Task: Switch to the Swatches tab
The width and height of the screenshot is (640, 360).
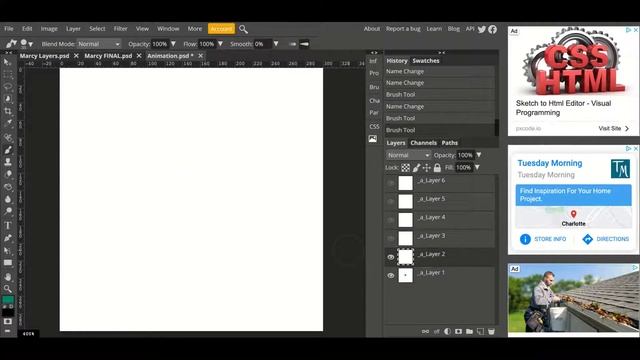Action: point(426,61)
